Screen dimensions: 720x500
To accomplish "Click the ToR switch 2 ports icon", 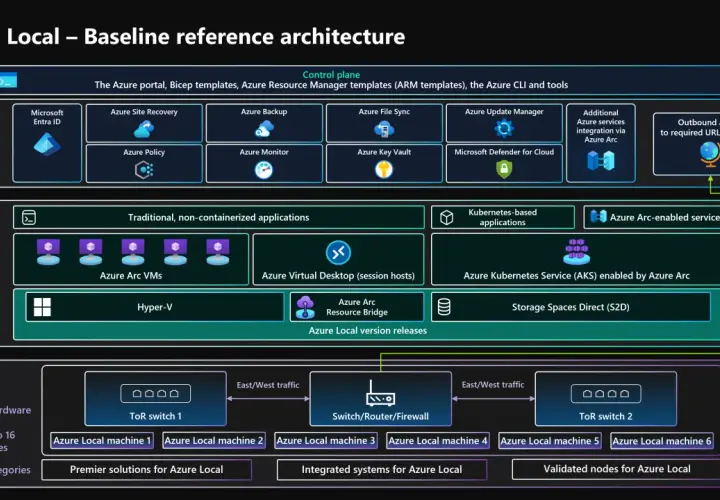I will click(x=606, y=393).
